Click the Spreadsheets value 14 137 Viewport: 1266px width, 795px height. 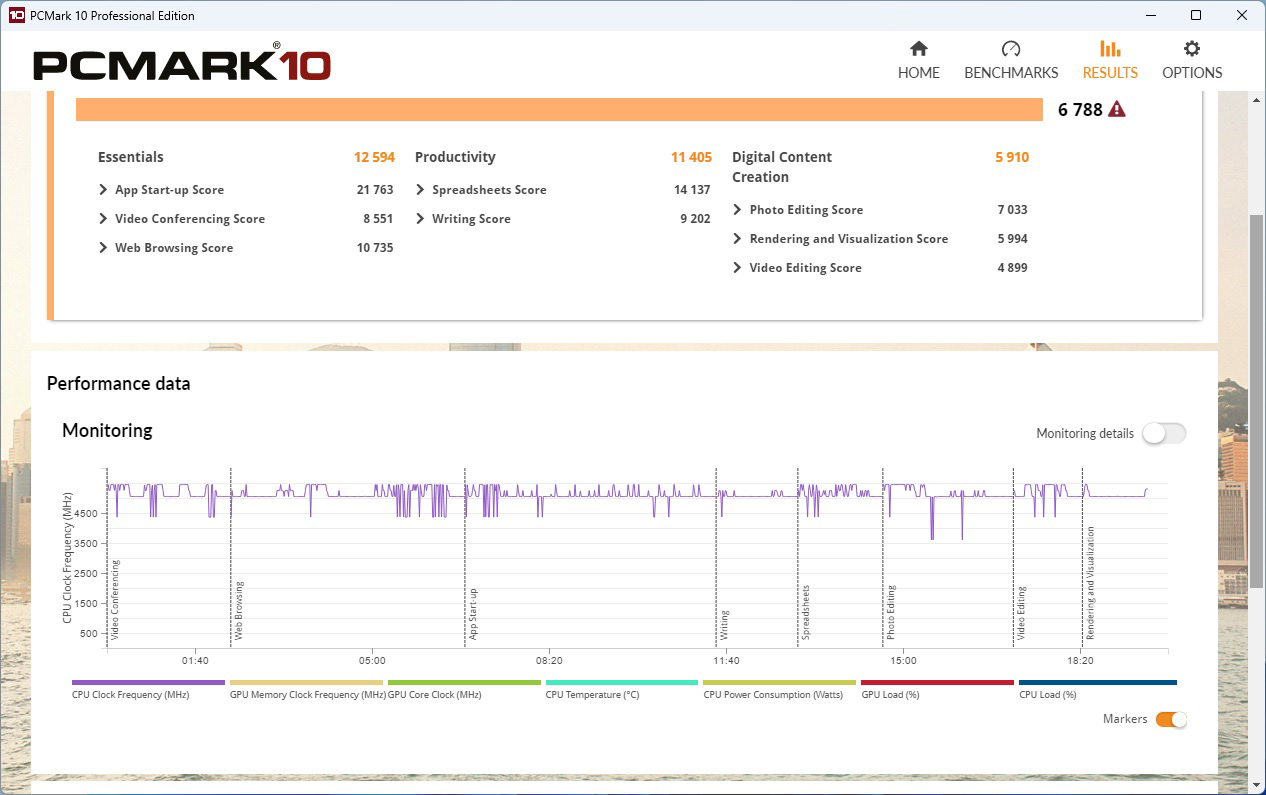tap(692, 190)
